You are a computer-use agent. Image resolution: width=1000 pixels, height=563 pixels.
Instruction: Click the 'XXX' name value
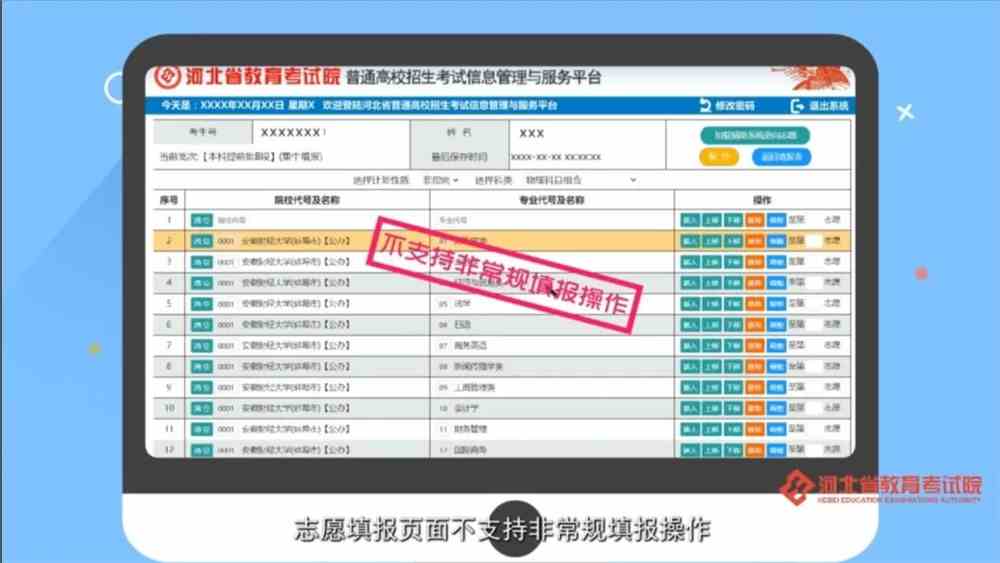(x=532, y=133)
